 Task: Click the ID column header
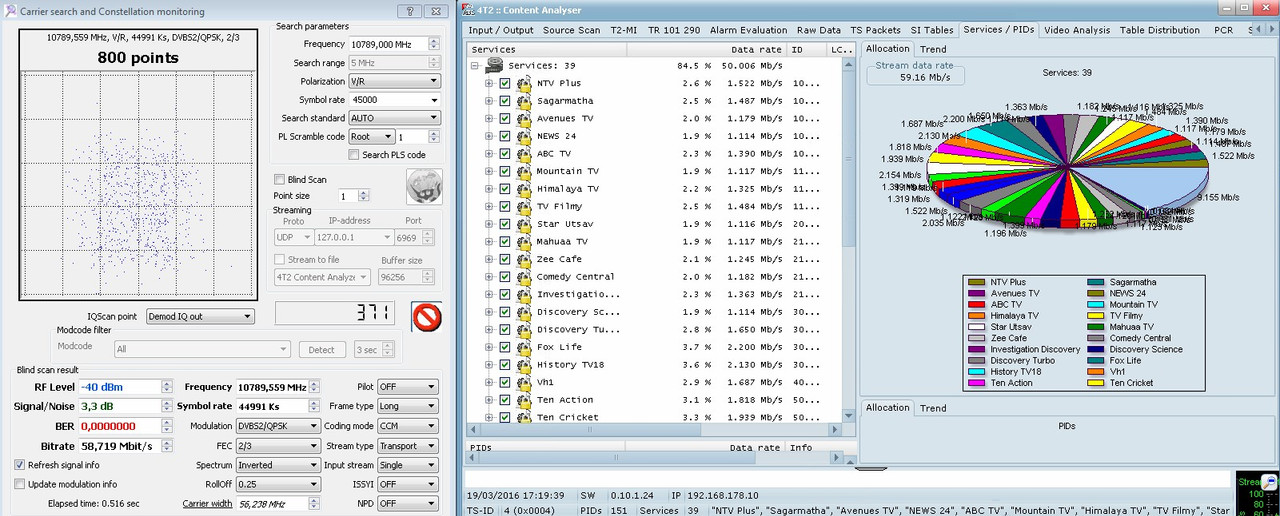tap(806, 49)
